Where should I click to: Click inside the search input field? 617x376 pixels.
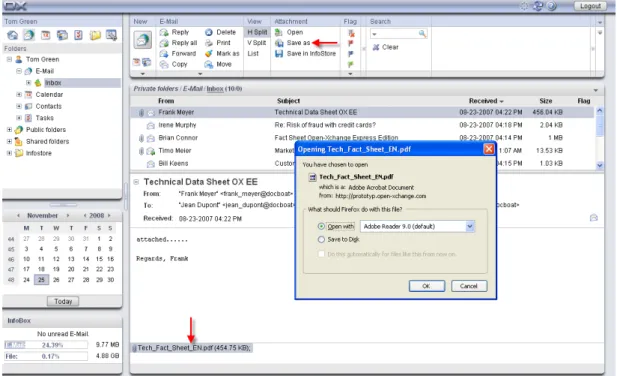click(397, 34)
